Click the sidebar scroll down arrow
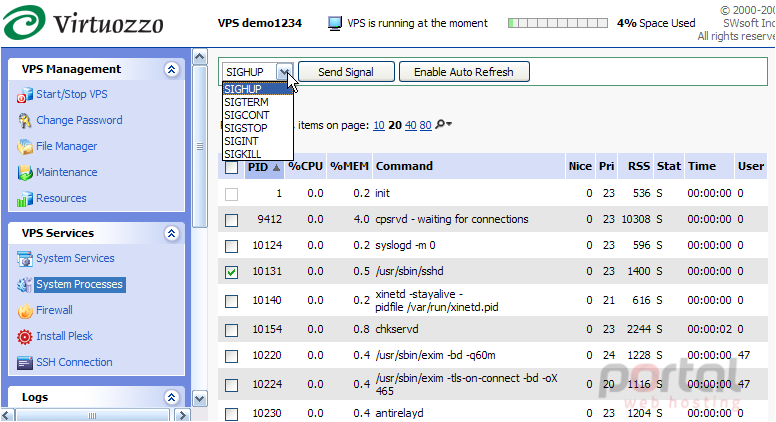Image resolution: width=776 pixels, height=422 pixels. coord(199,398)
